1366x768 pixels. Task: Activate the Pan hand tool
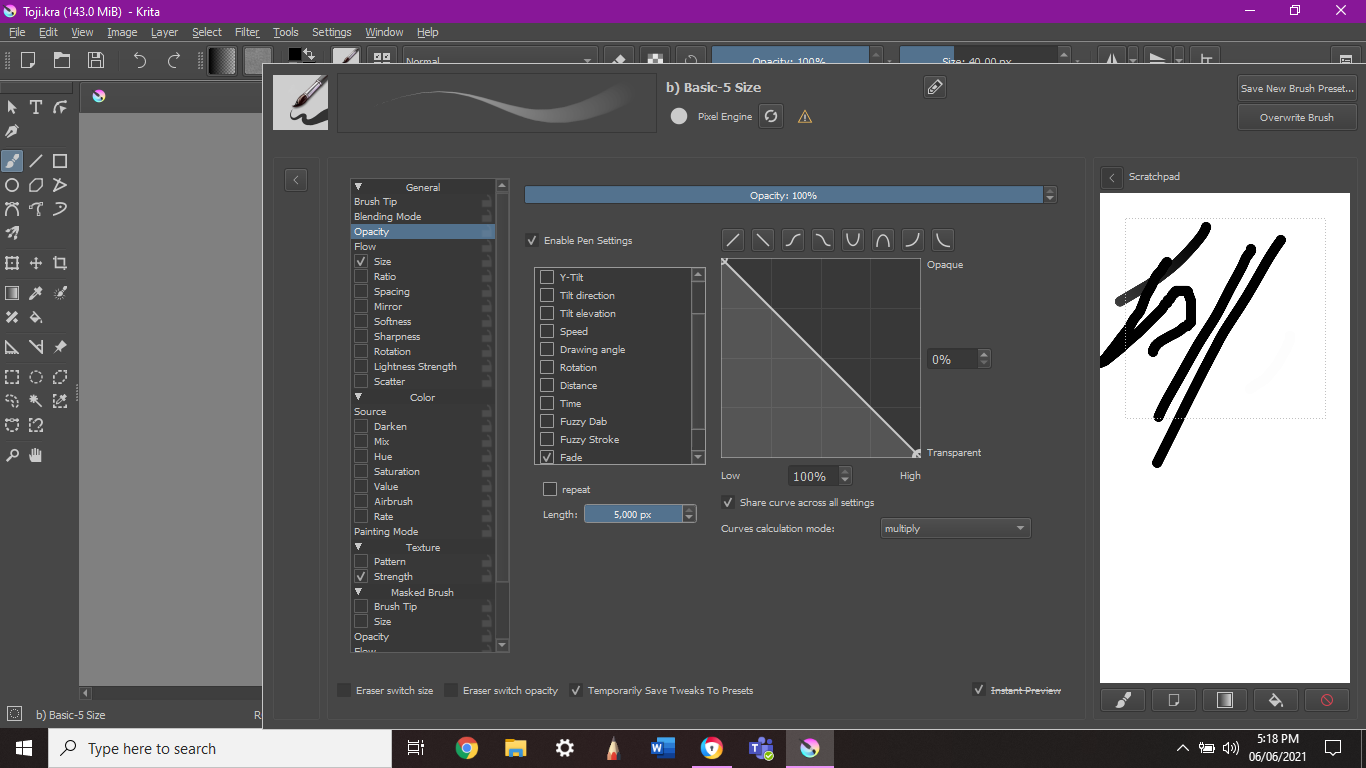(36, 455)
